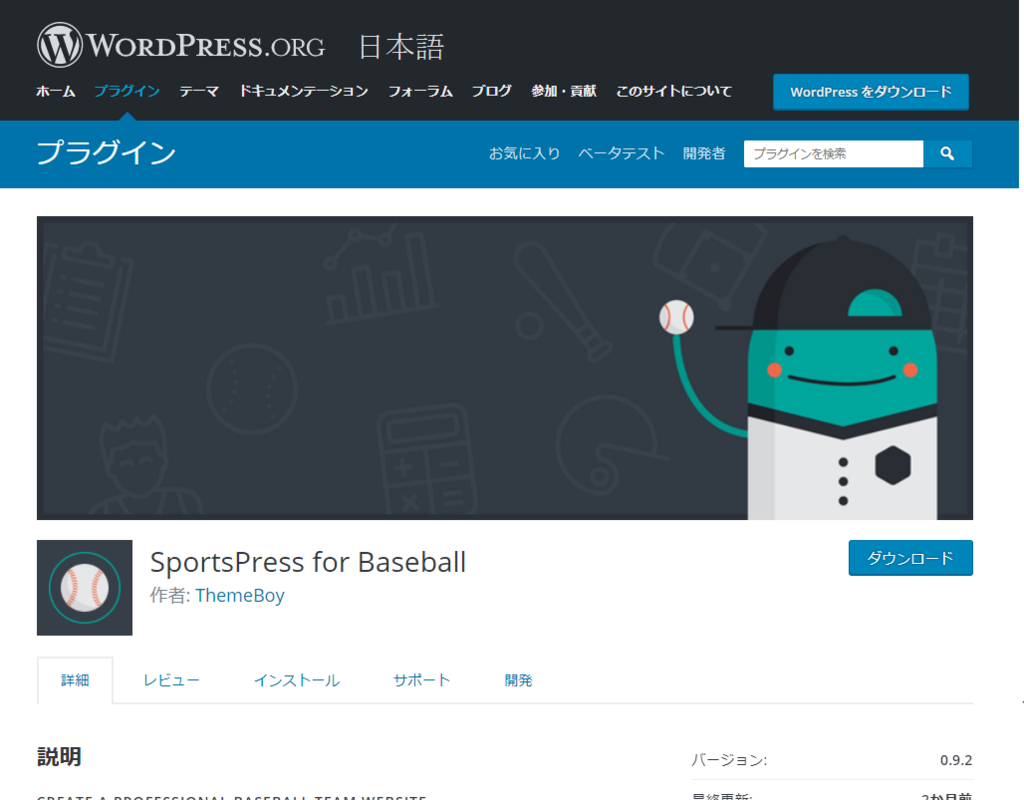The height and width of the screenshot is (800, 1024).
Task: Focus the プラグインを検索 search field
Action: 833,154
